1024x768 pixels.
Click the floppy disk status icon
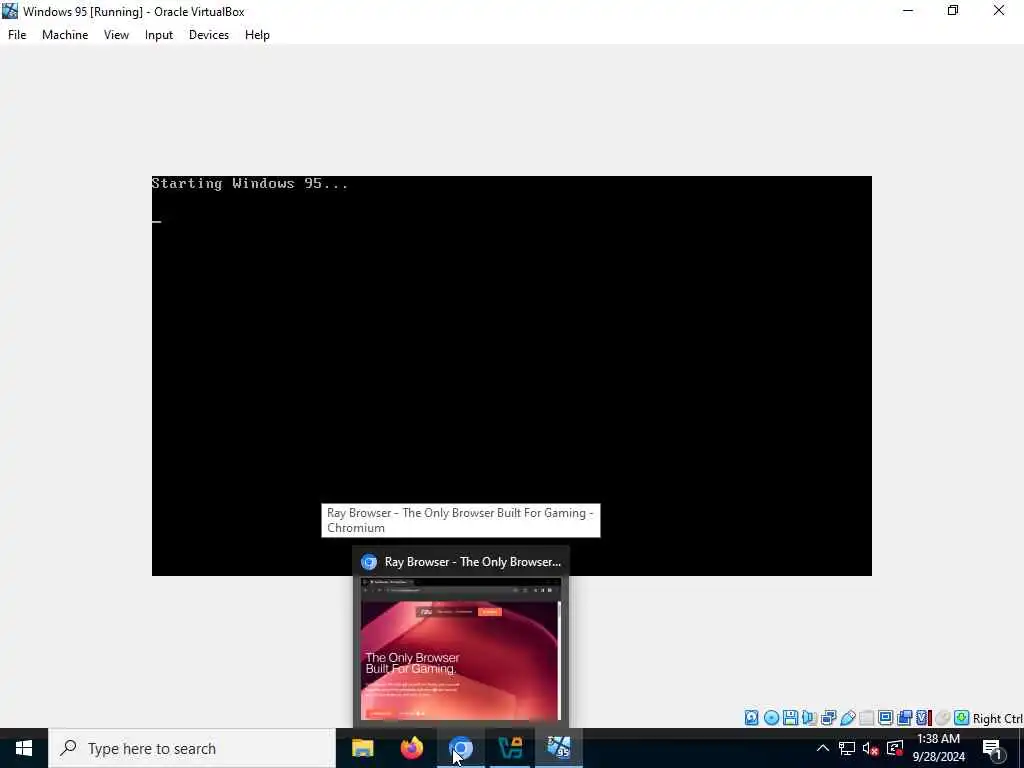790,718
